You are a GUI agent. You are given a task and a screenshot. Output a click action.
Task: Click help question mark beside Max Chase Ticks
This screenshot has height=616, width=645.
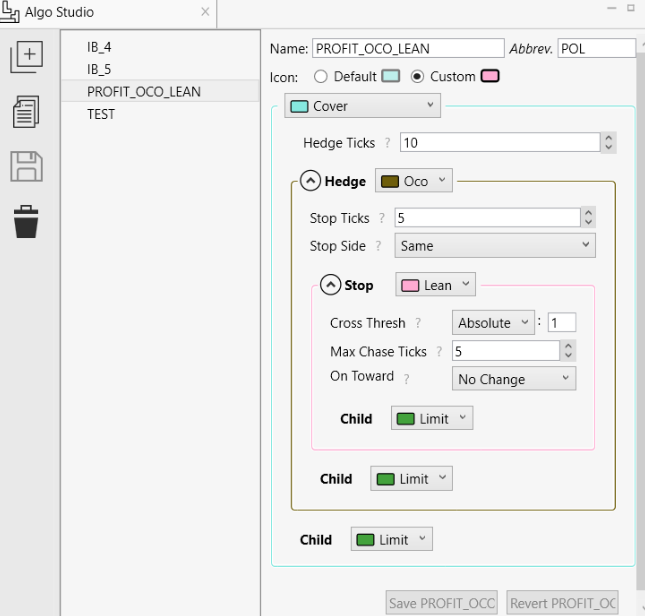click(x=439, y=352)
